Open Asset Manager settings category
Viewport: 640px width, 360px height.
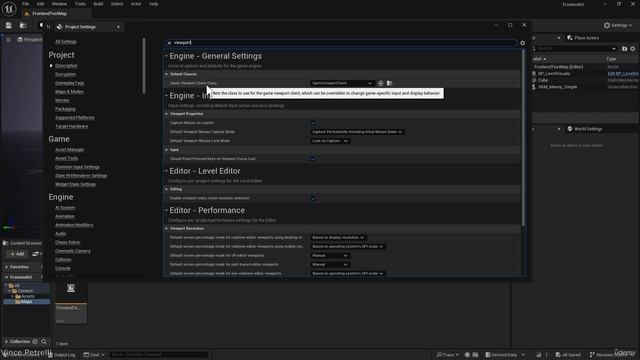tap(69, 150)
